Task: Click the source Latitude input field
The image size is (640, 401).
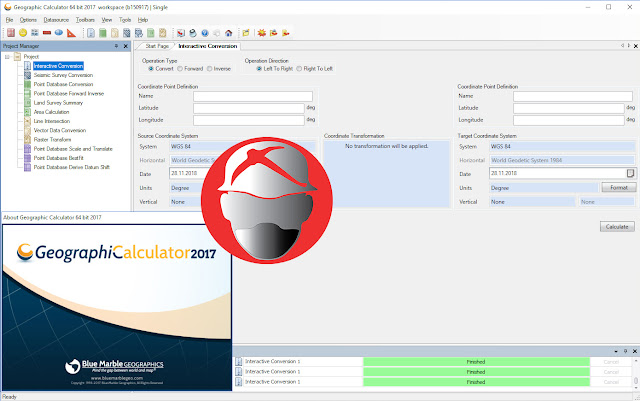Action: [x=249, y=108]
